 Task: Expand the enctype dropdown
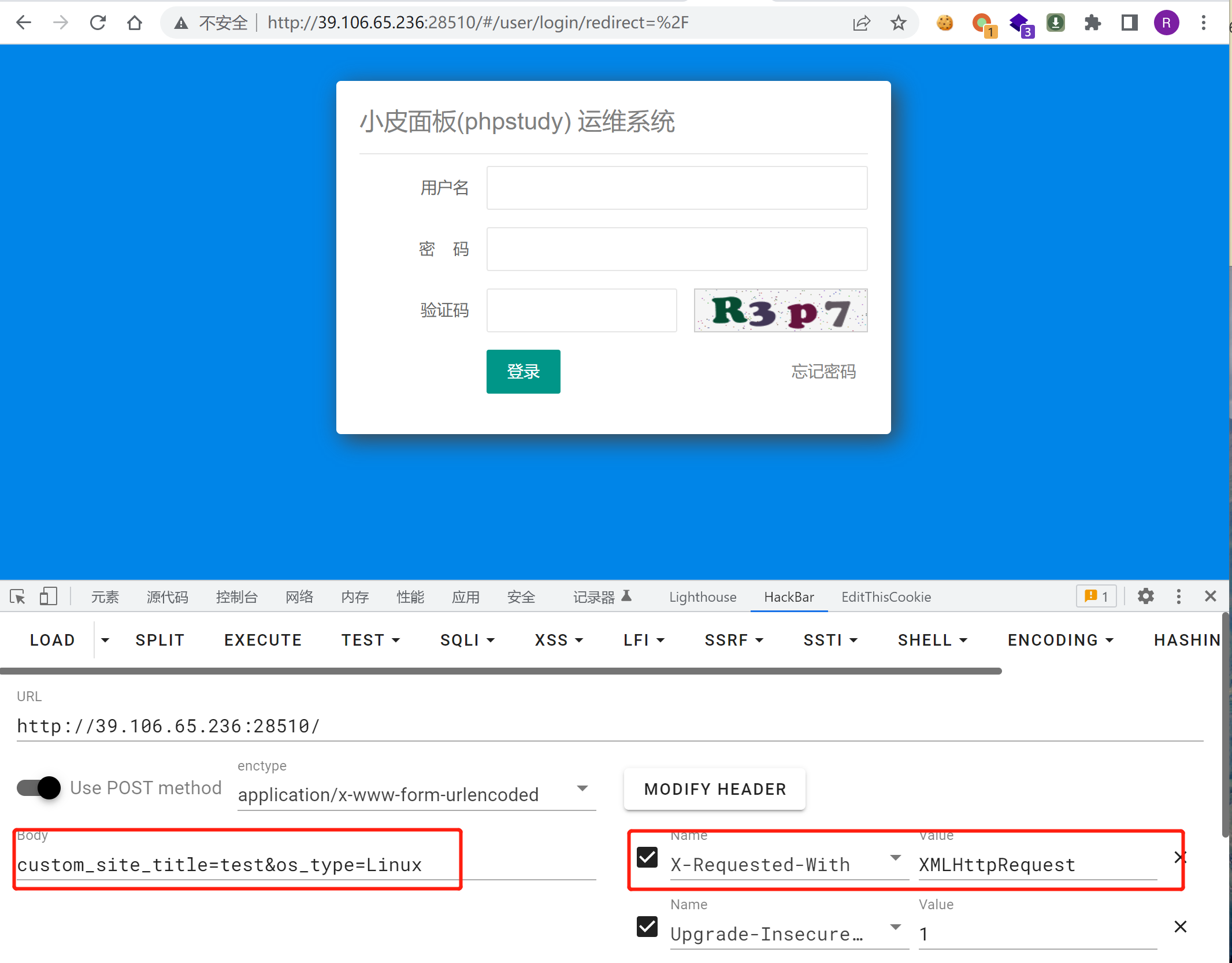click(x=582, y=788)
